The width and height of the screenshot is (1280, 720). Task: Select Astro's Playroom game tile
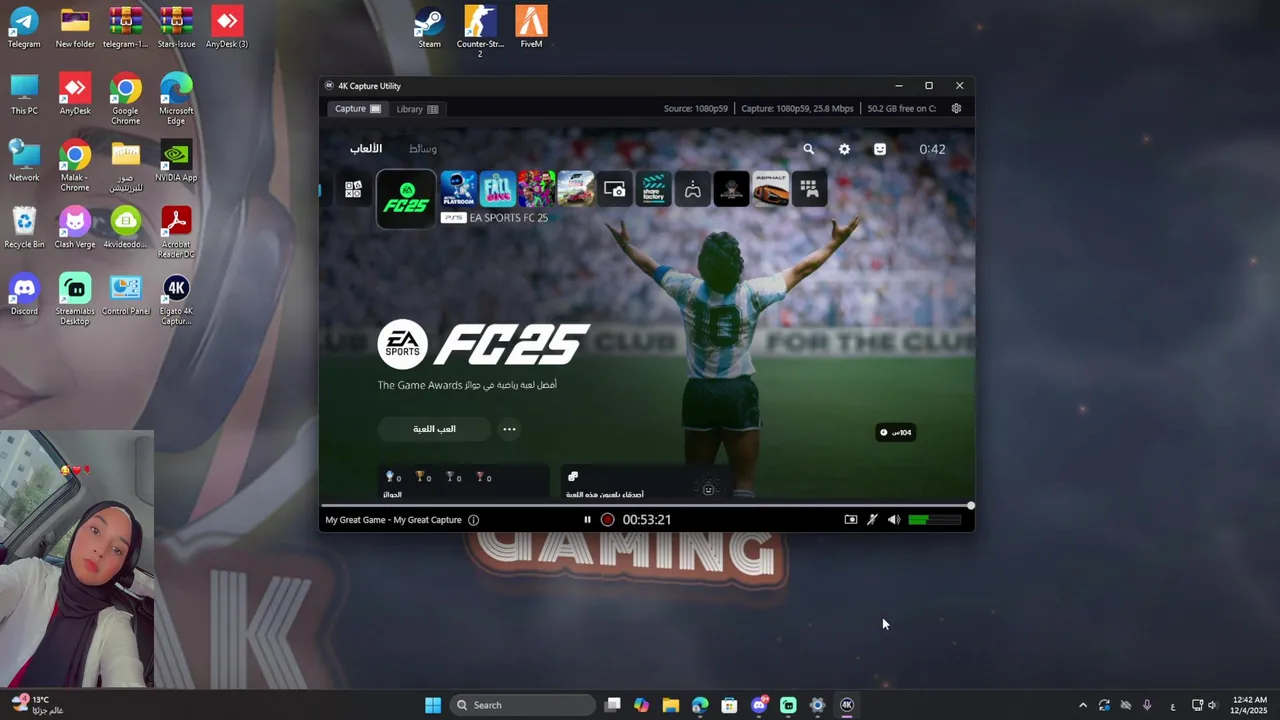pos(458,189)
